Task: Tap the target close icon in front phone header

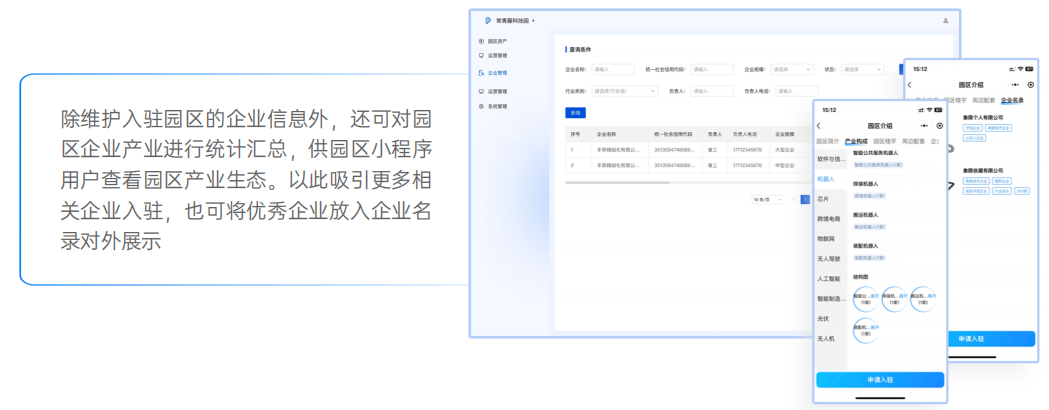Action: coord(939,126)
